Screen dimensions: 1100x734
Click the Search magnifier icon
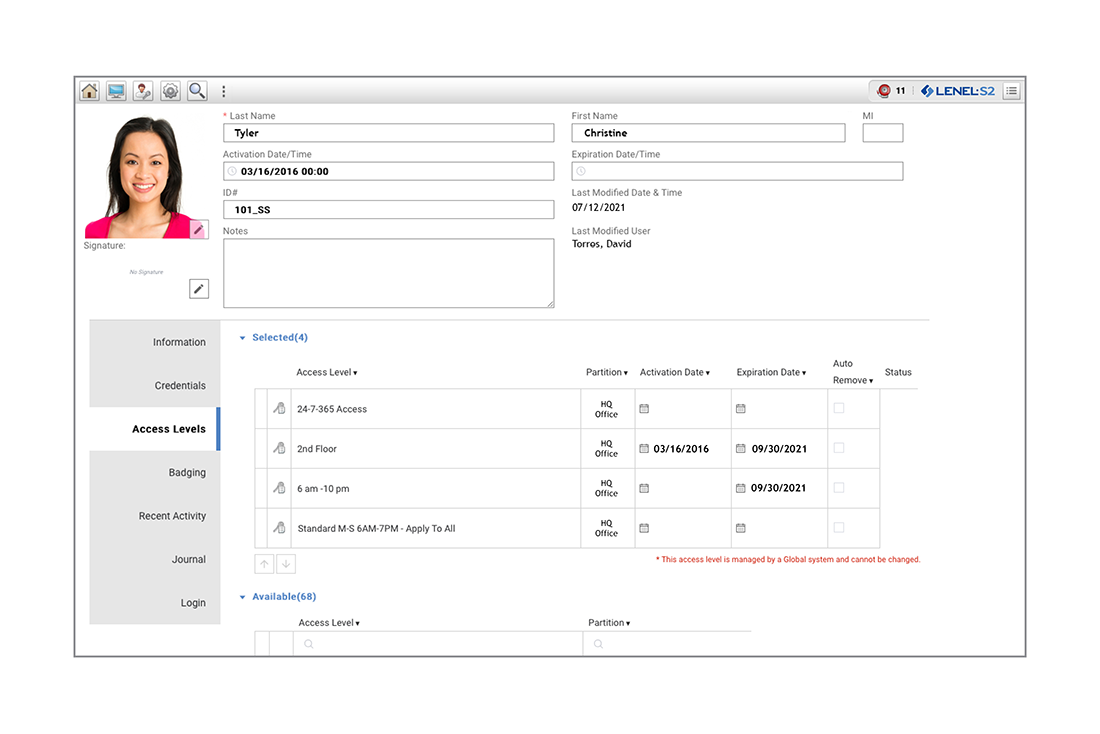coord(197,91)
